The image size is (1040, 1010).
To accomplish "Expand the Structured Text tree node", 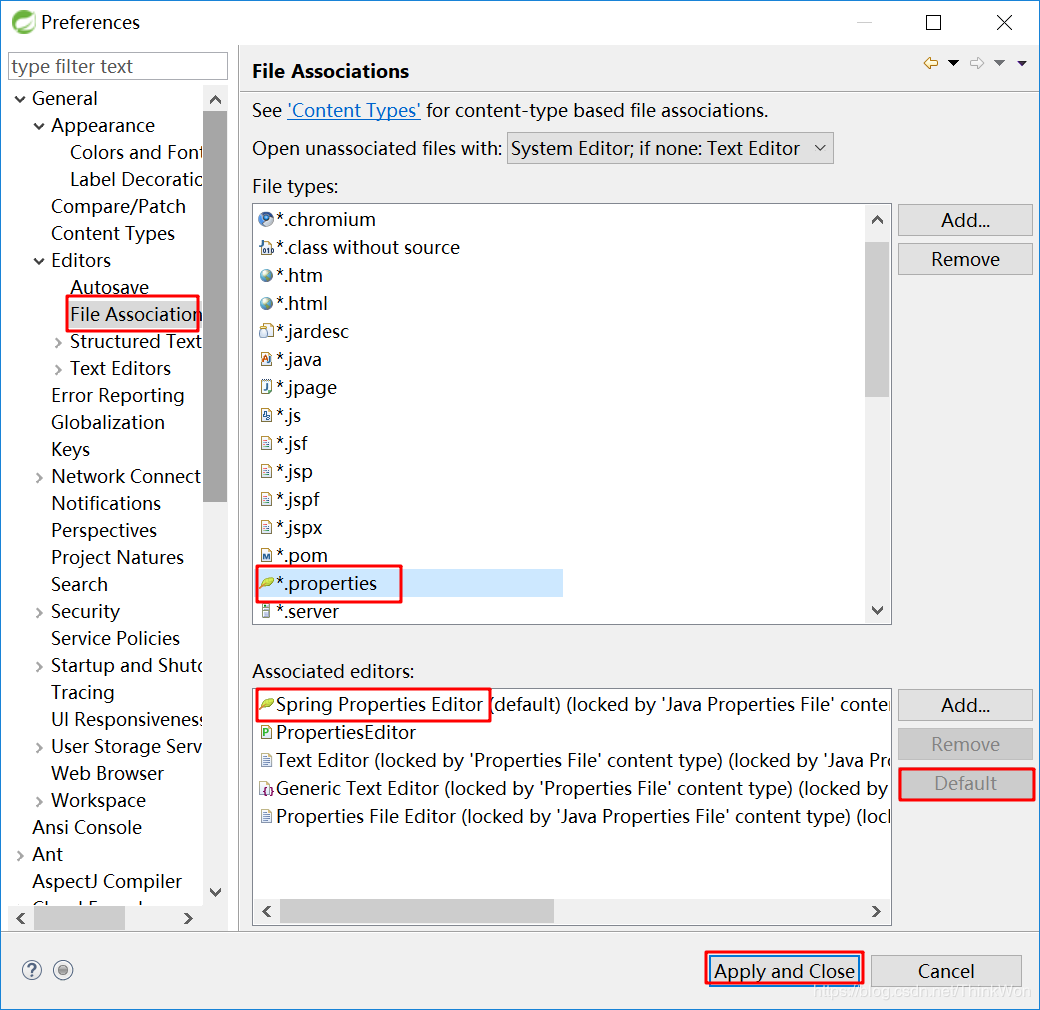I will (x=58, y=342).
